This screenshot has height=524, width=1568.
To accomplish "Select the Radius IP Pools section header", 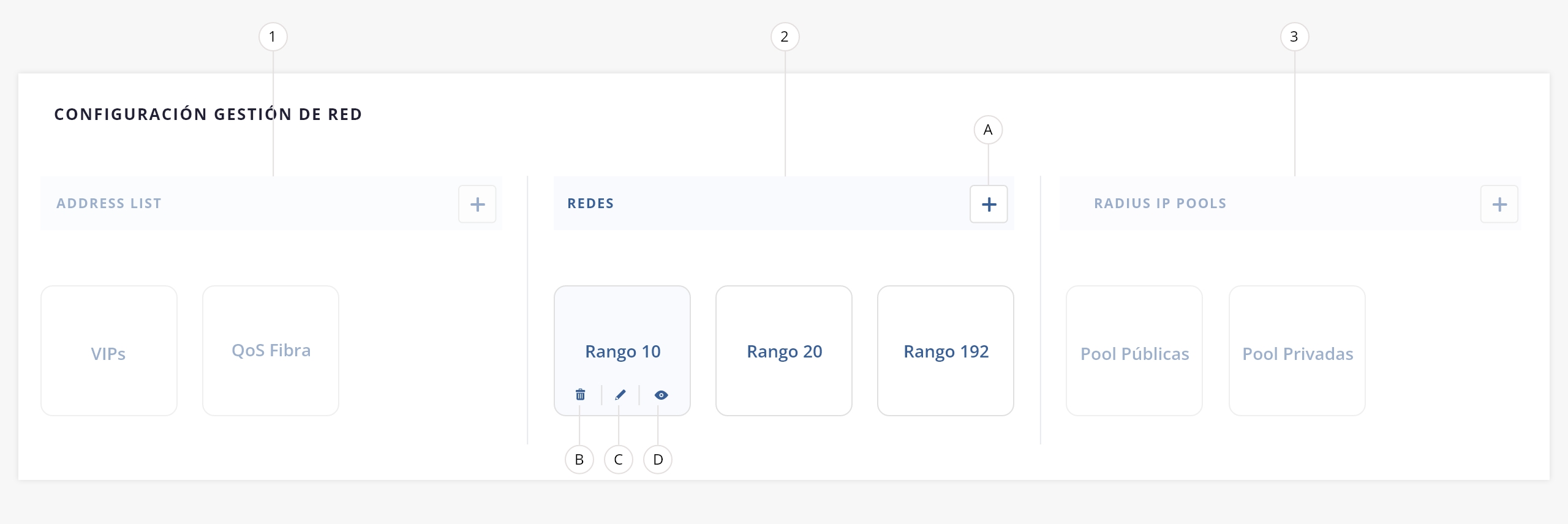I will tap(1160, 203).
